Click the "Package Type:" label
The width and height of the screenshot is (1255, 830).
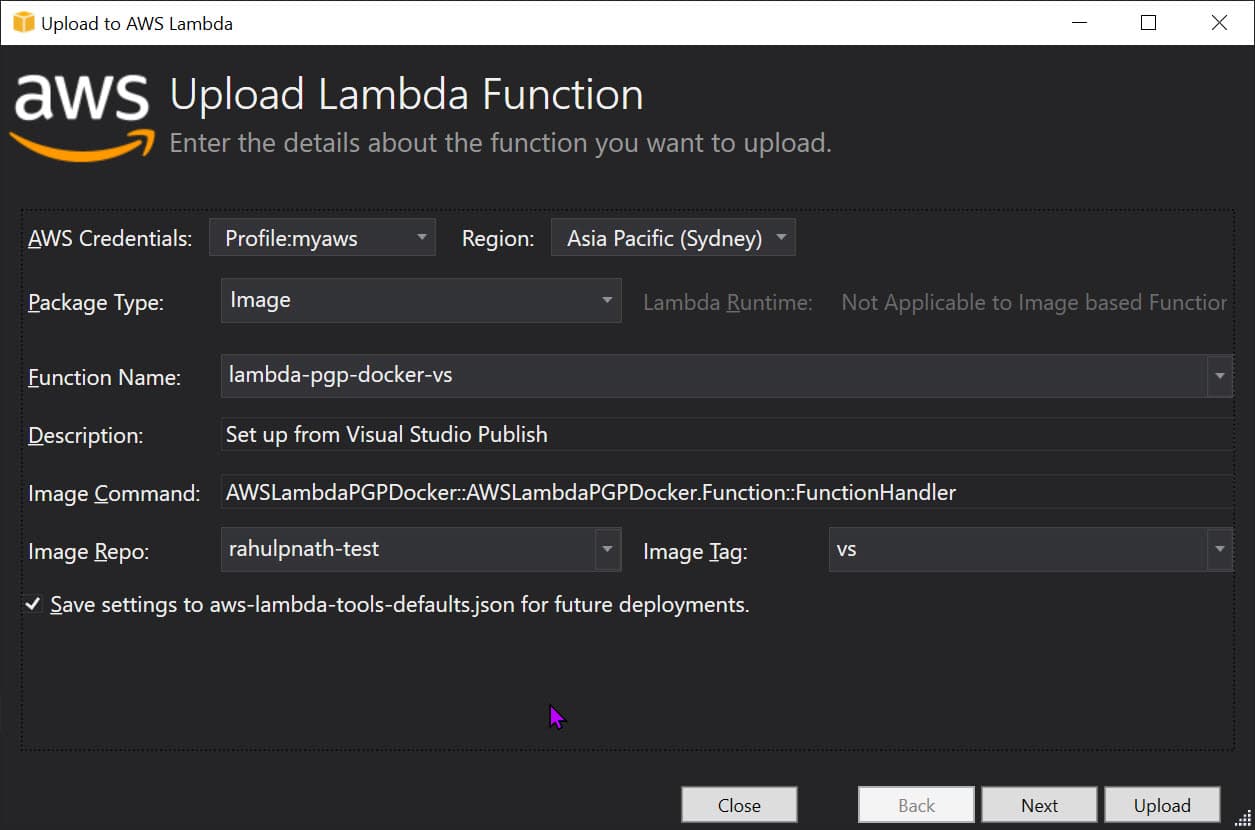pos(96,302)
